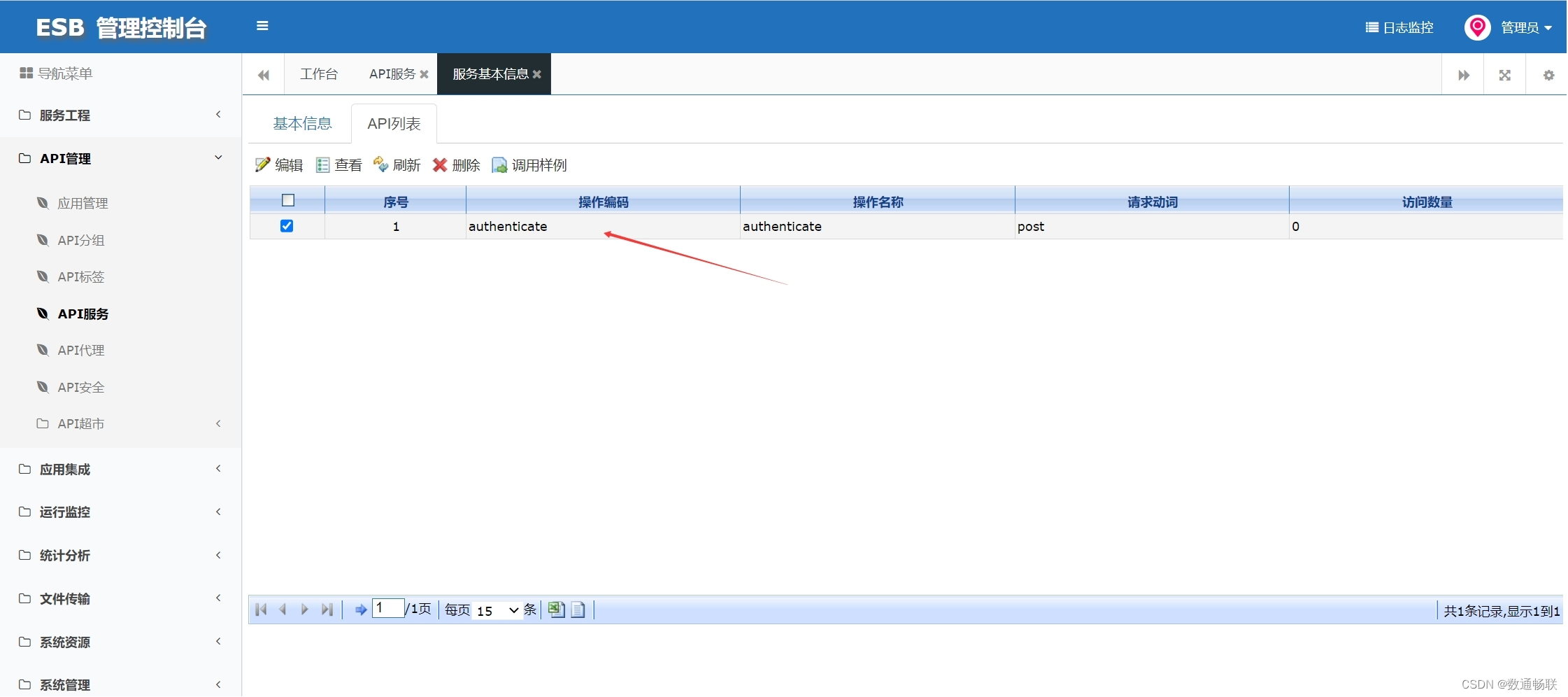Go to previous page icon in pager
Screen dimensions: 1568x697
(283, 610)
